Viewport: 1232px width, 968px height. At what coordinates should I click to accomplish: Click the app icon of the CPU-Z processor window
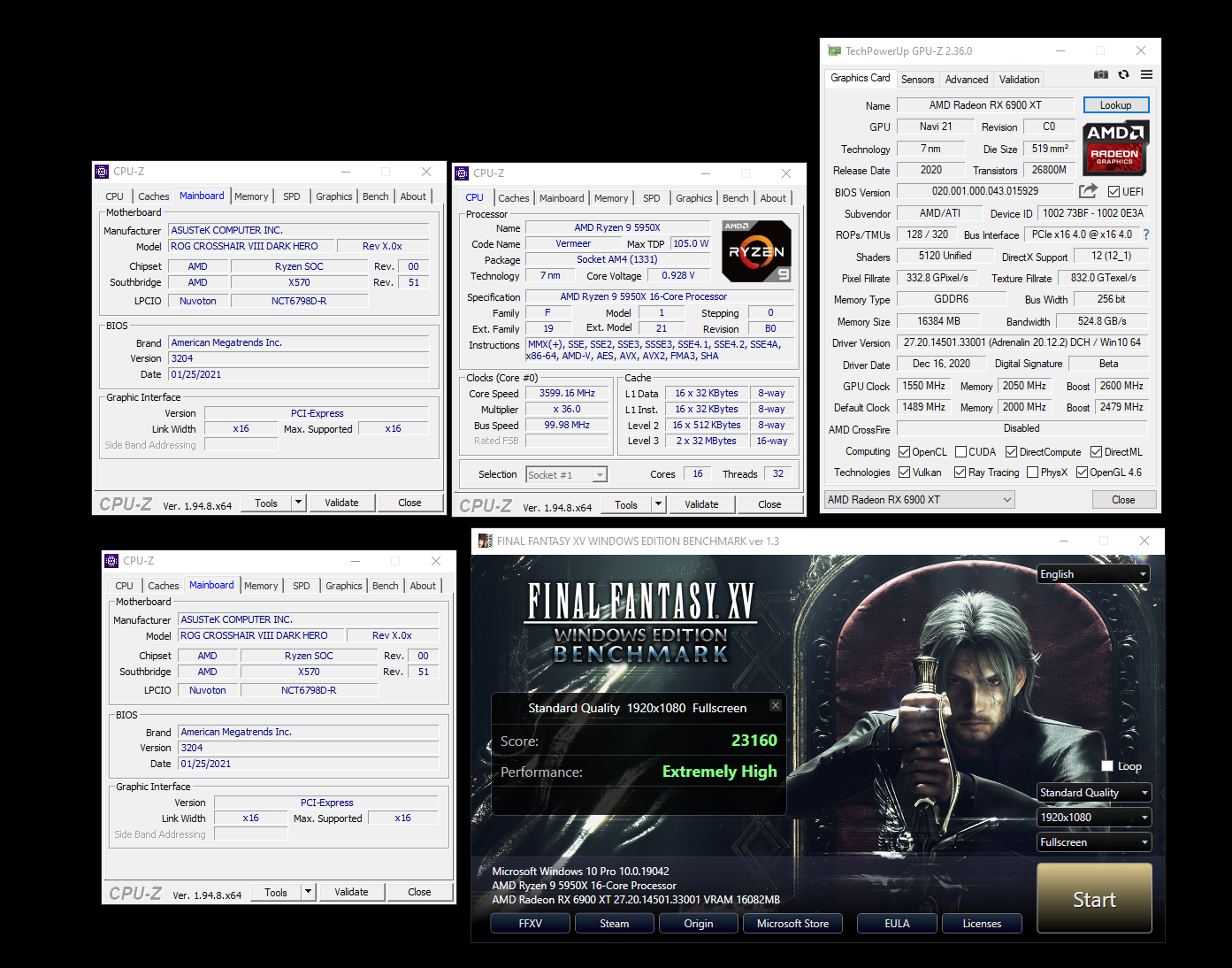tap(462, 173)
